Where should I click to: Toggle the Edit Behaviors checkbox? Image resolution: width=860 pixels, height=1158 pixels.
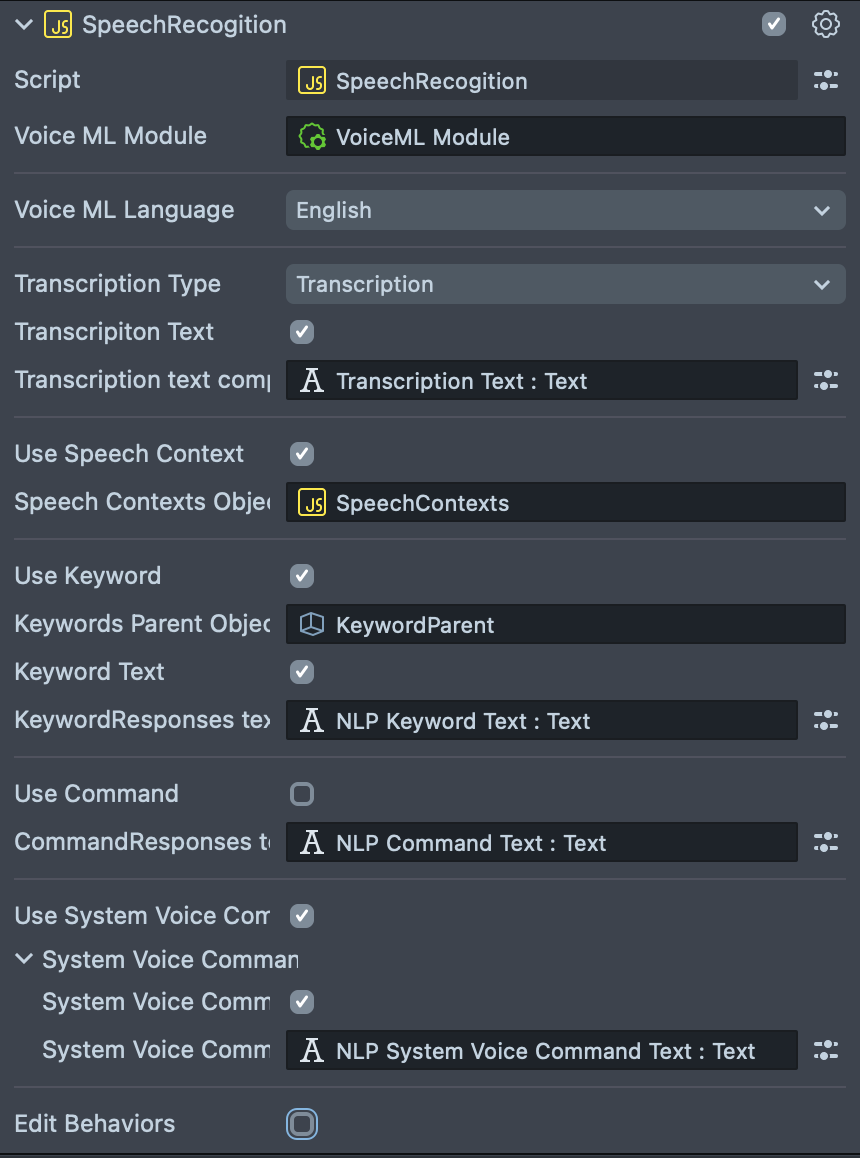tap(302, 1124)
